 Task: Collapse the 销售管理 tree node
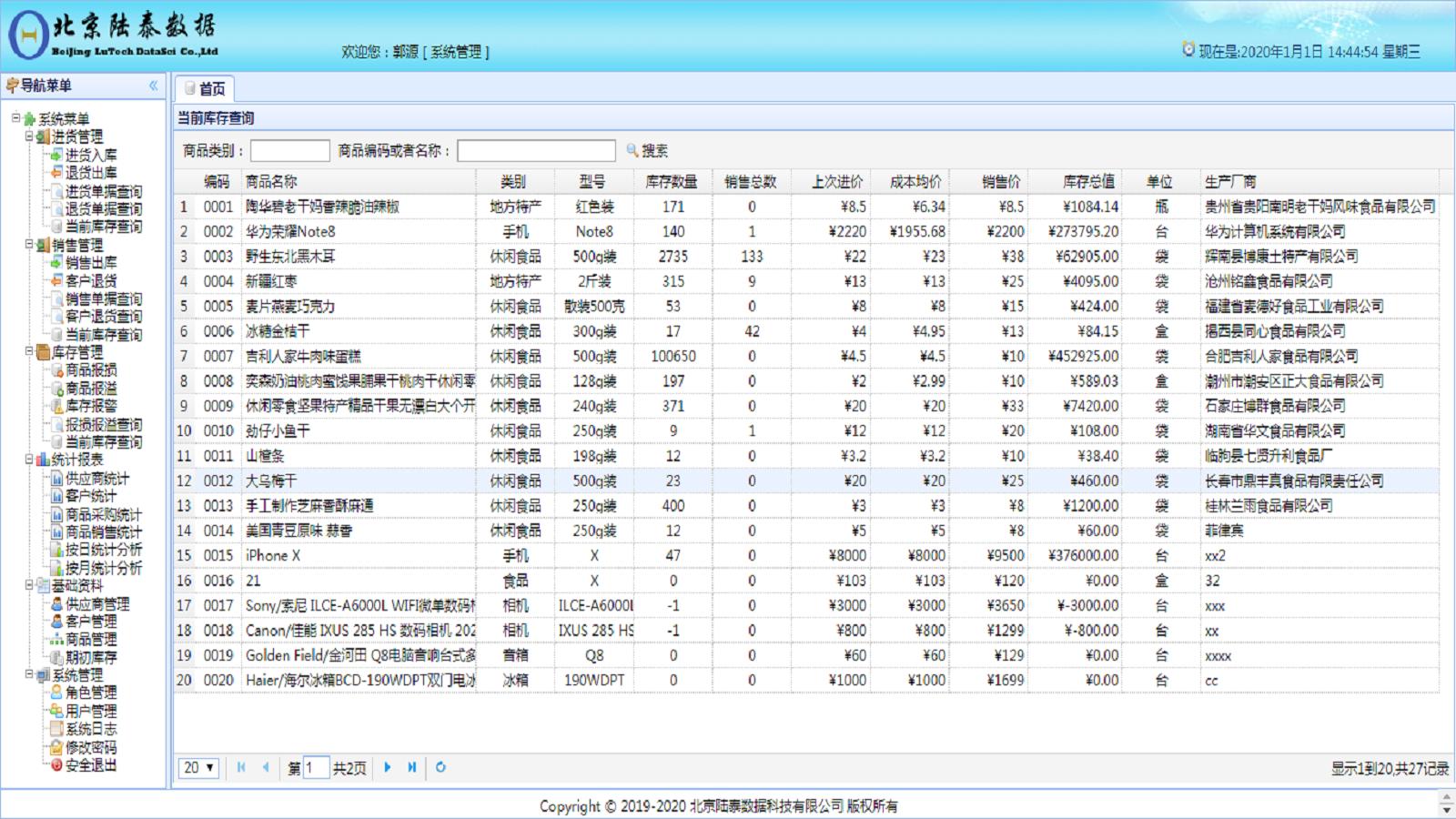29,245
